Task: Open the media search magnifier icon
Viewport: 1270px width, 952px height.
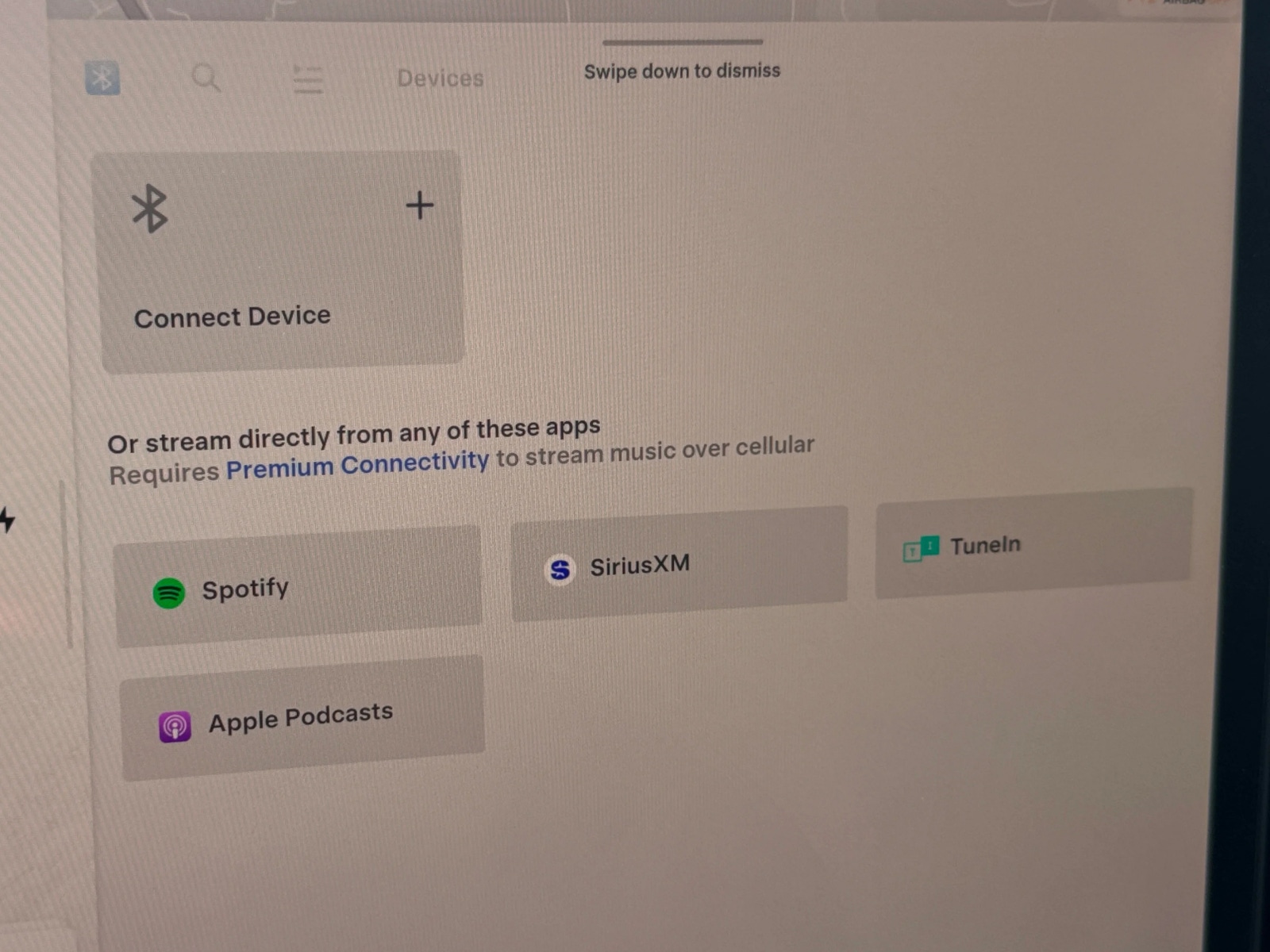Action: 206,78
